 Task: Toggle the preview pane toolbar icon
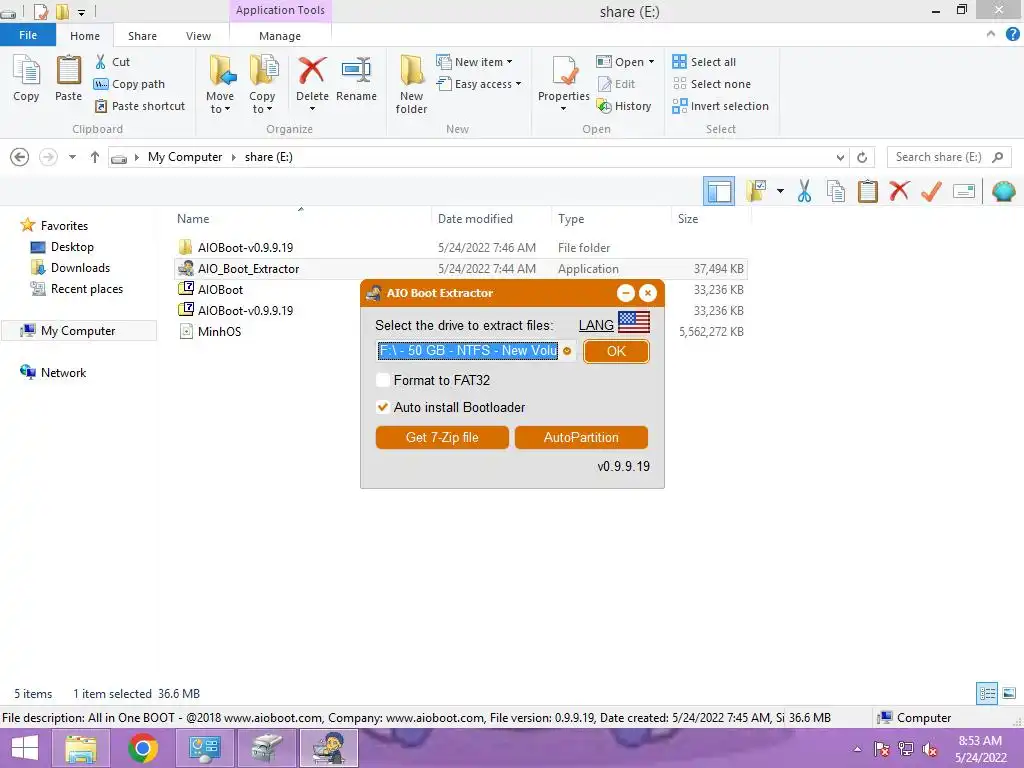coord(719,191)
